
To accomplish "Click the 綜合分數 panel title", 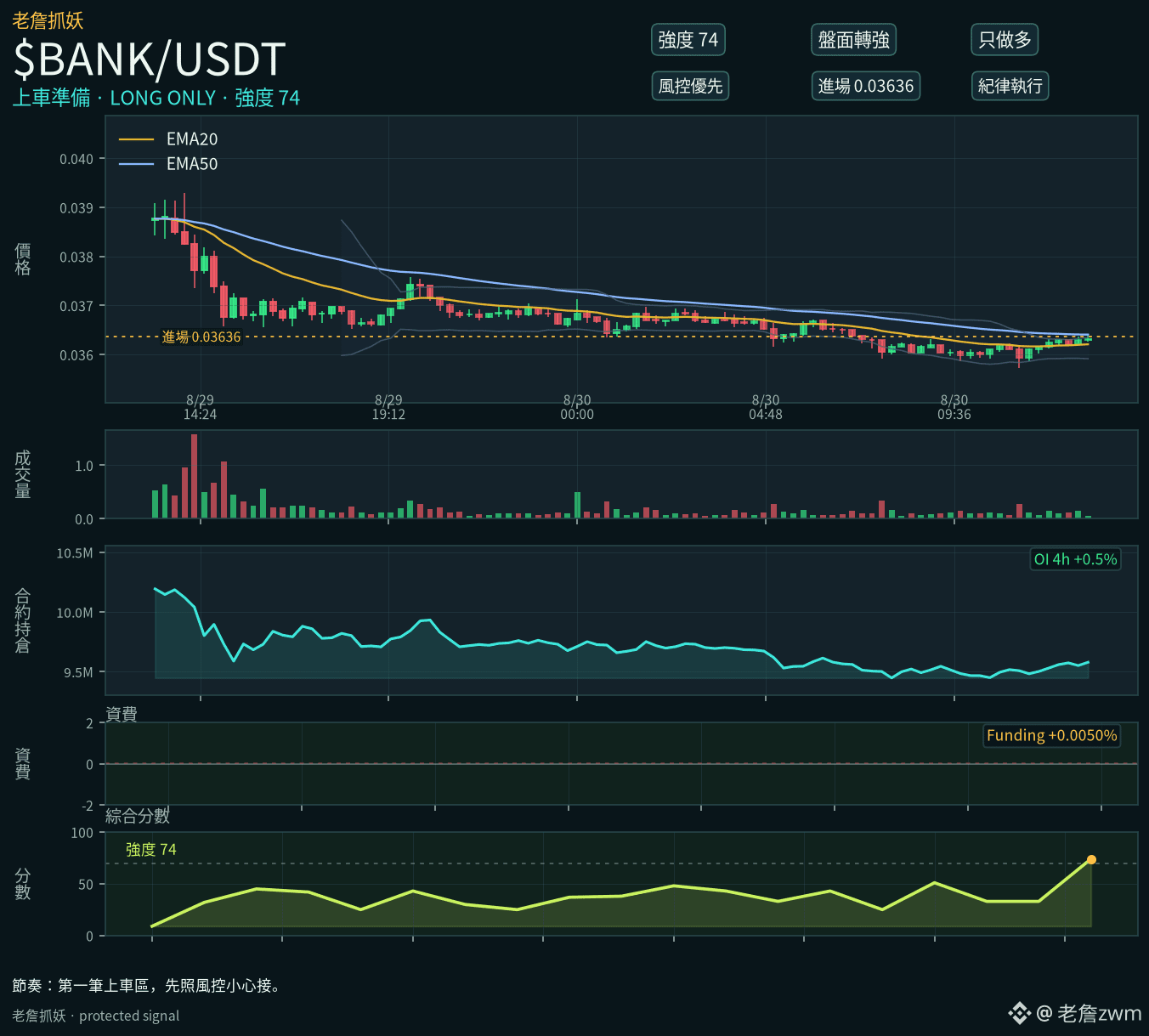I will tap(138, 817).
